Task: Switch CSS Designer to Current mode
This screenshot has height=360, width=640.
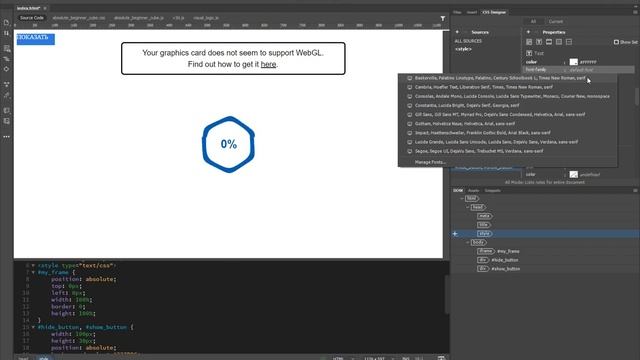Action: (556, 22)
